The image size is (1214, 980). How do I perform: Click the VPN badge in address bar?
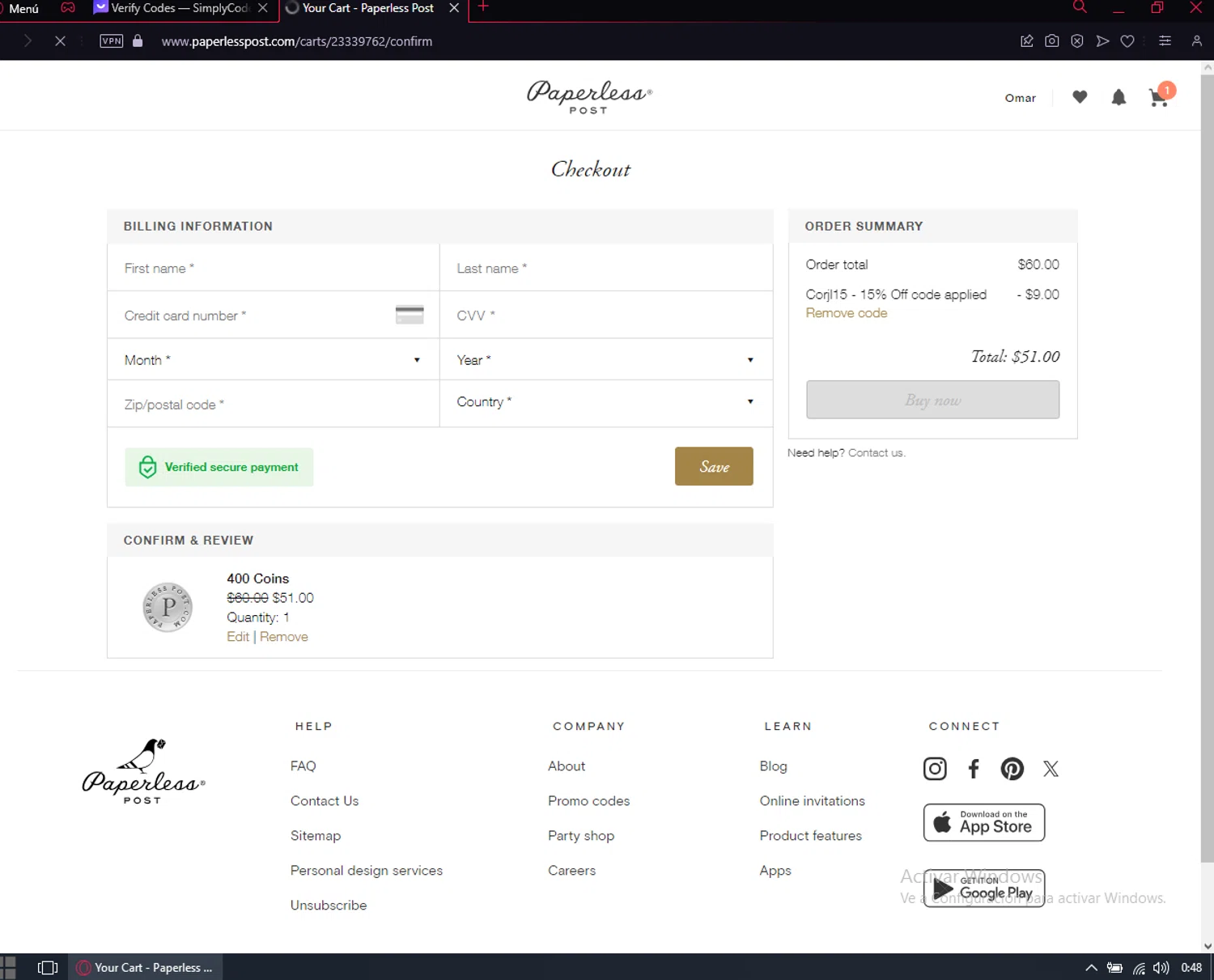tap(112, 41)
